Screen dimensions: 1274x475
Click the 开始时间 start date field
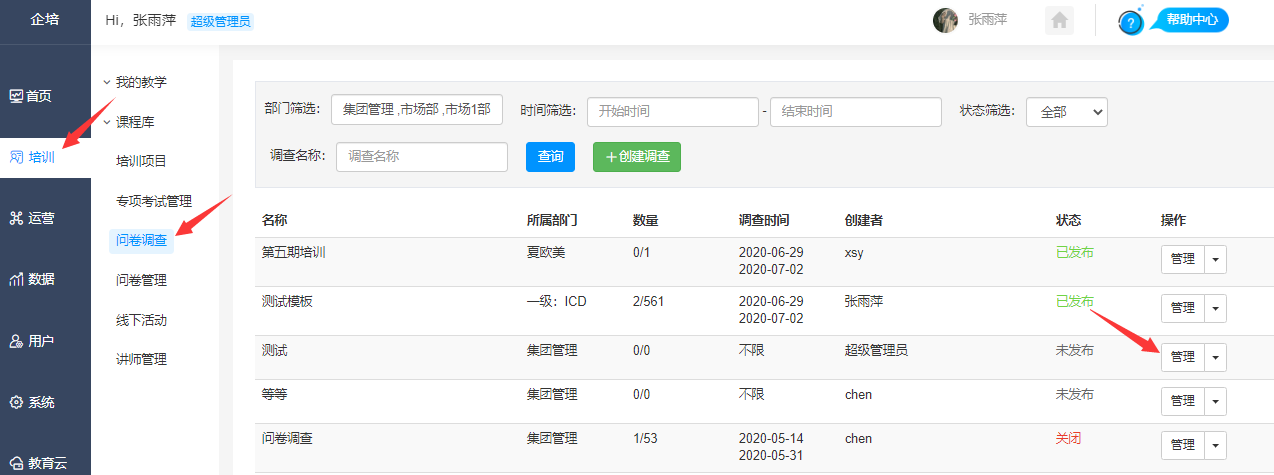coord(673,112)
